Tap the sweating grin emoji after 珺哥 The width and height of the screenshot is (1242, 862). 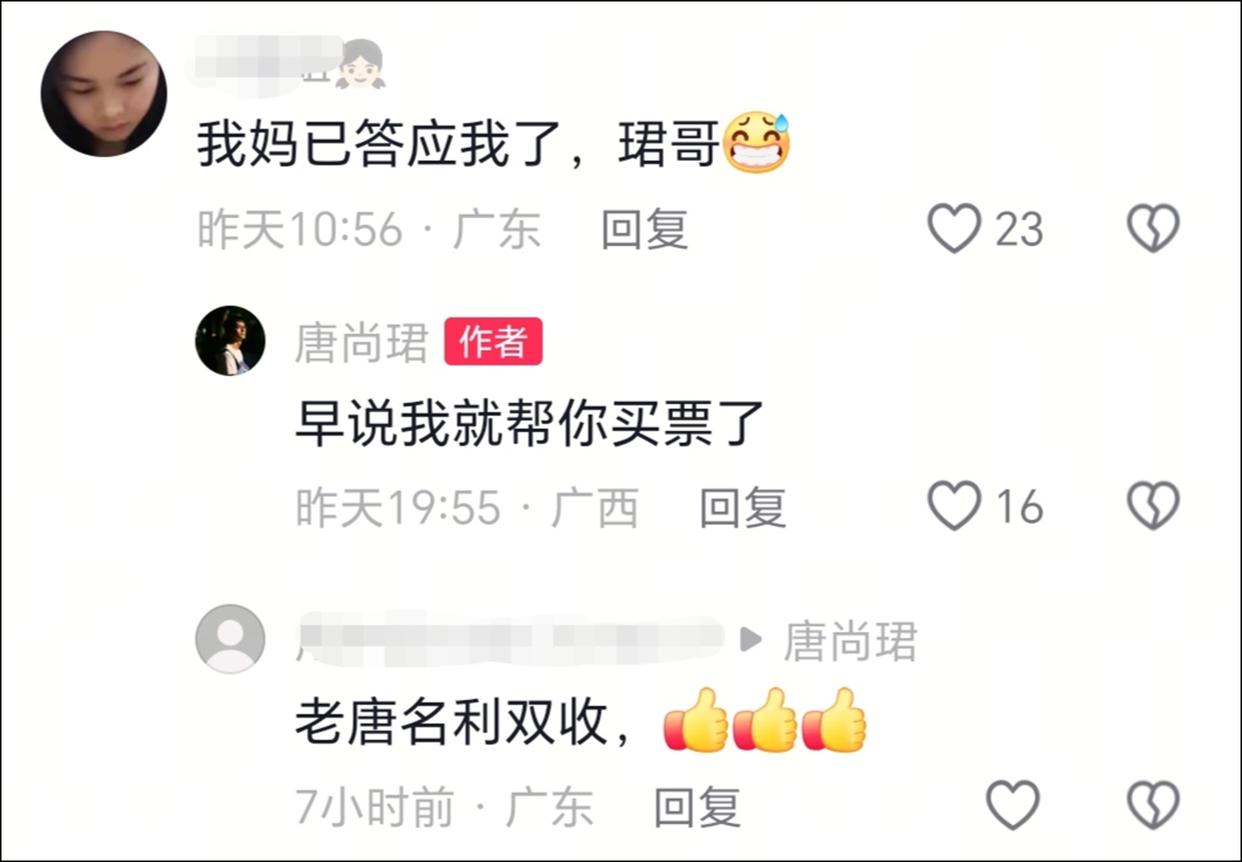tap(757, 142)
